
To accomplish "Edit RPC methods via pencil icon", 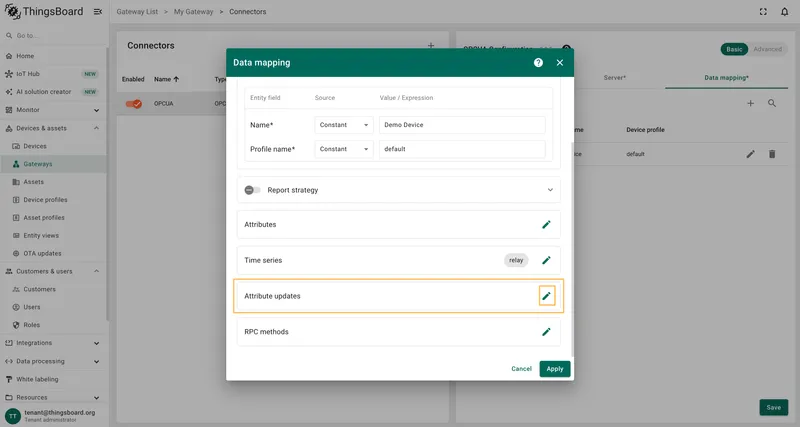I will tap(546, 332).
